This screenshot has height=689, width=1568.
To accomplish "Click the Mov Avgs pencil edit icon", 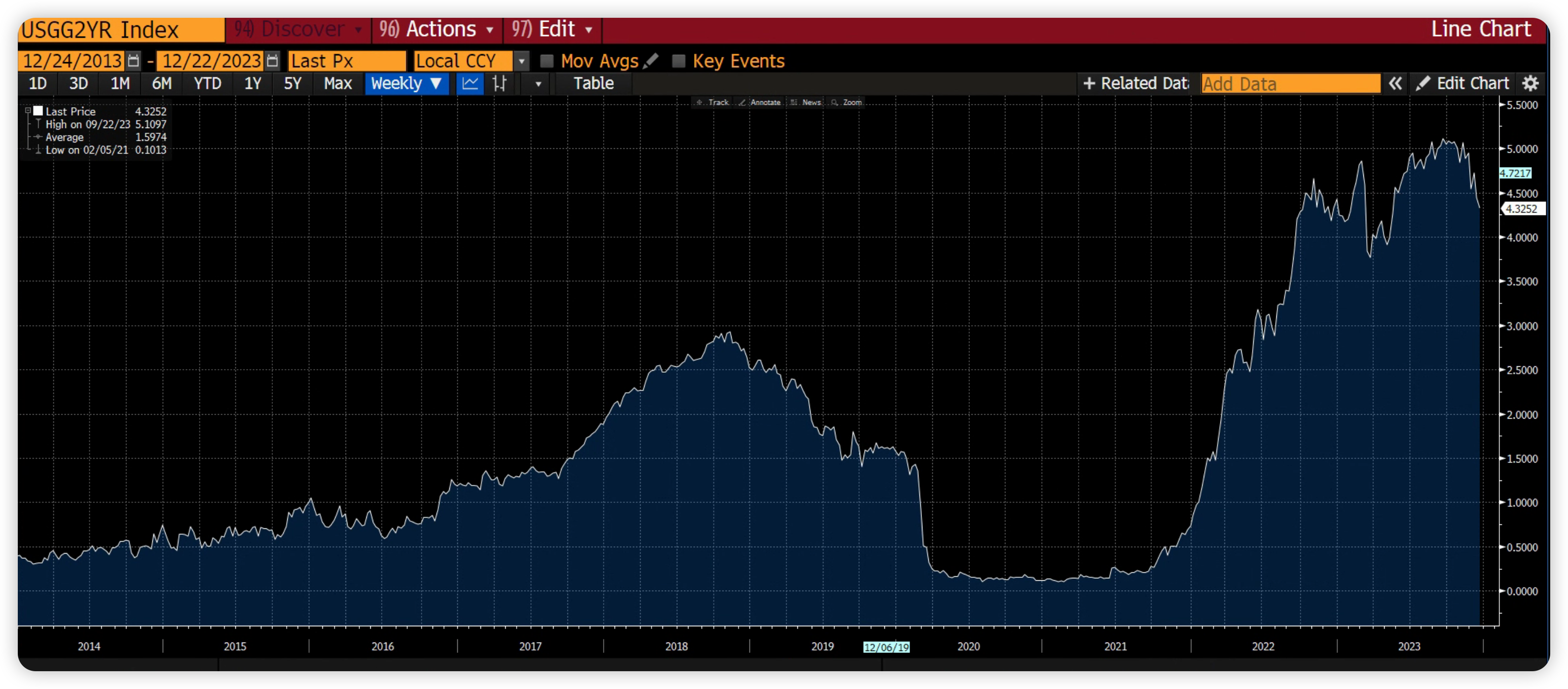I will 651,61.
